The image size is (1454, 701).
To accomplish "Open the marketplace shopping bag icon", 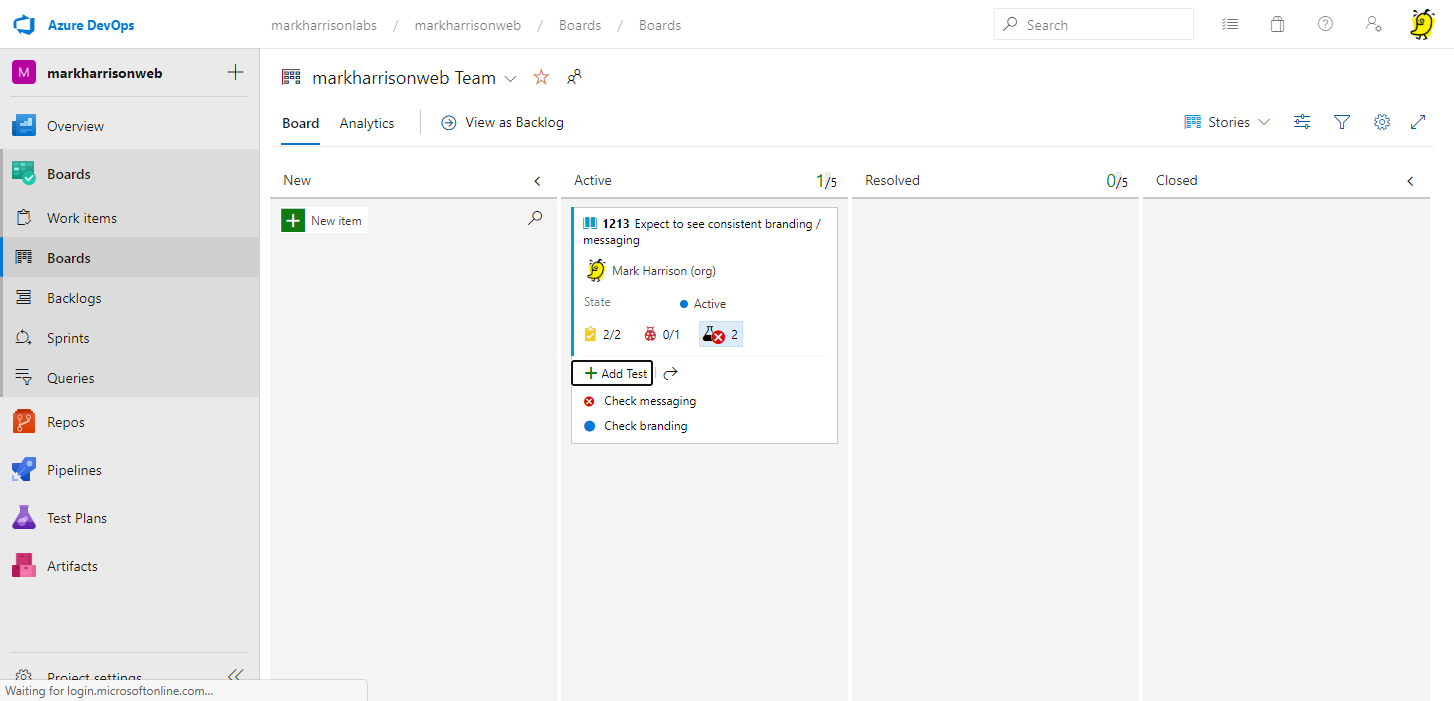I will point(1277,25).
